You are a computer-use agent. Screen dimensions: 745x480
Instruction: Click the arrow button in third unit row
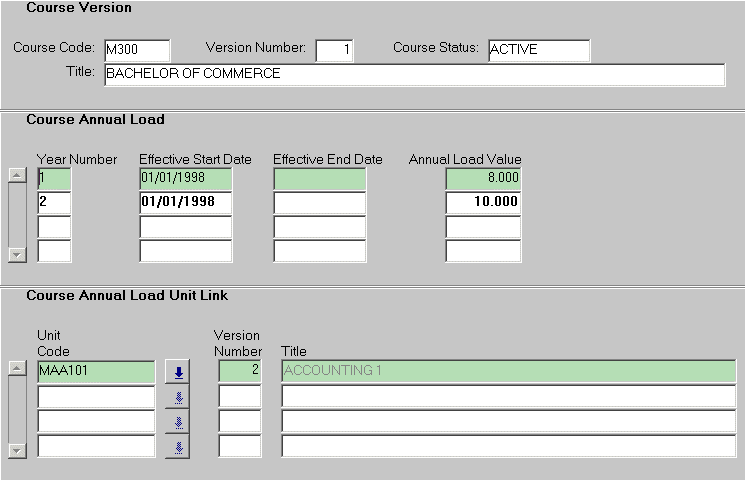click(177, 422)
